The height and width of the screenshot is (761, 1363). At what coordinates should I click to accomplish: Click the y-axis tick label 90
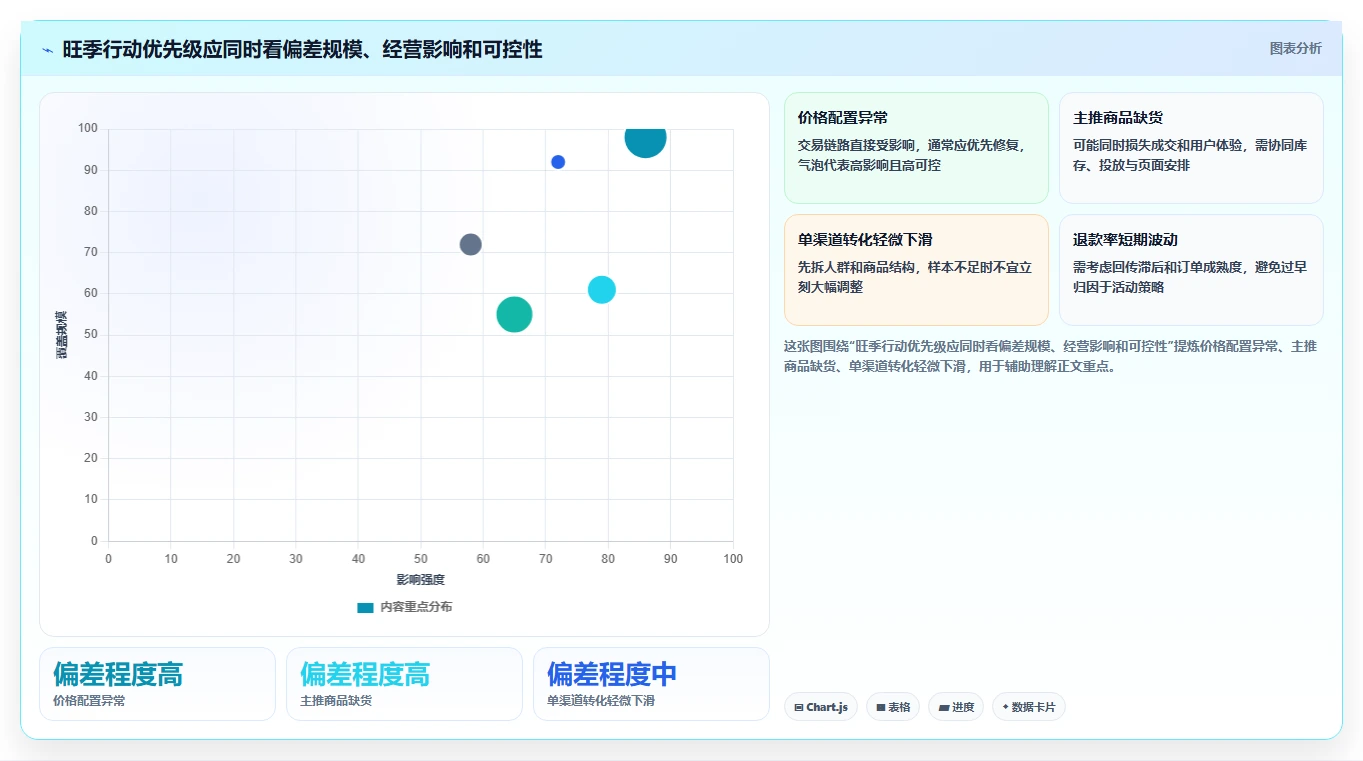[91, 170]
